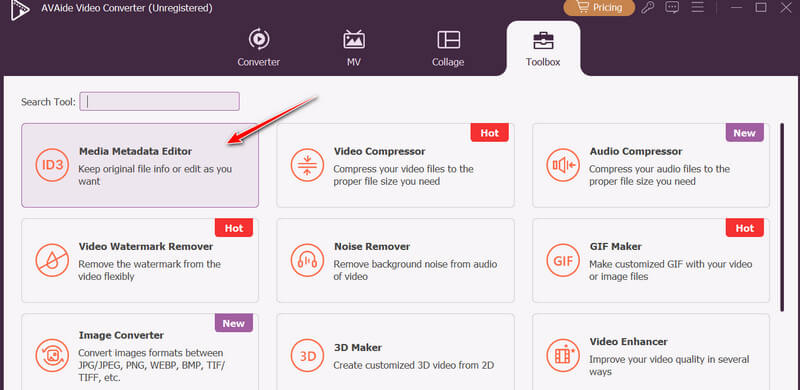
Task: Click "Remove background noise from audio" description
Action: click(x=415, y=271)
